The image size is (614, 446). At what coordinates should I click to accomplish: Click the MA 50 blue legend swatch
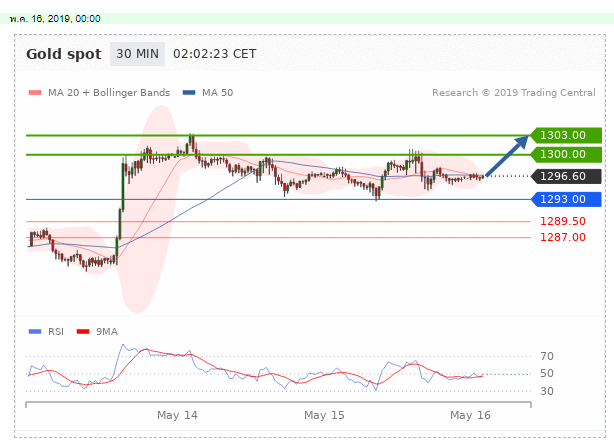(189, 93)
